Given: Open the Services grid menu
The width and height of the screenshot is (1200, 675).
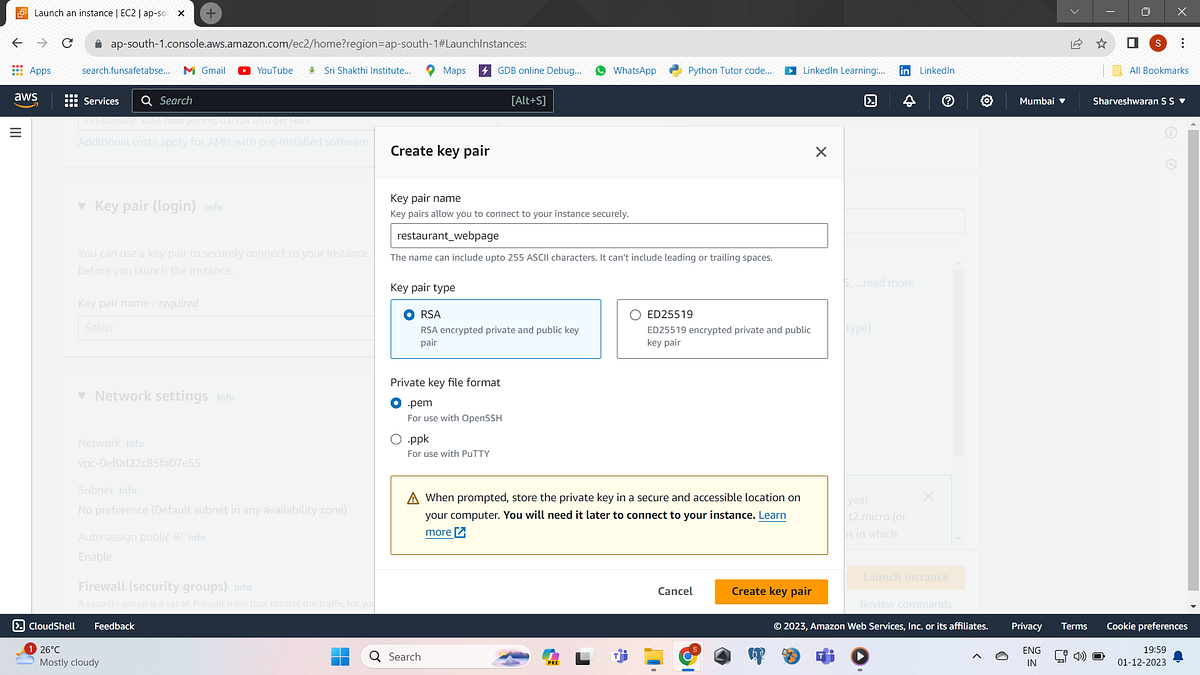Looking at the screenshot, I should pyautogui.click(x=91, y=101).
